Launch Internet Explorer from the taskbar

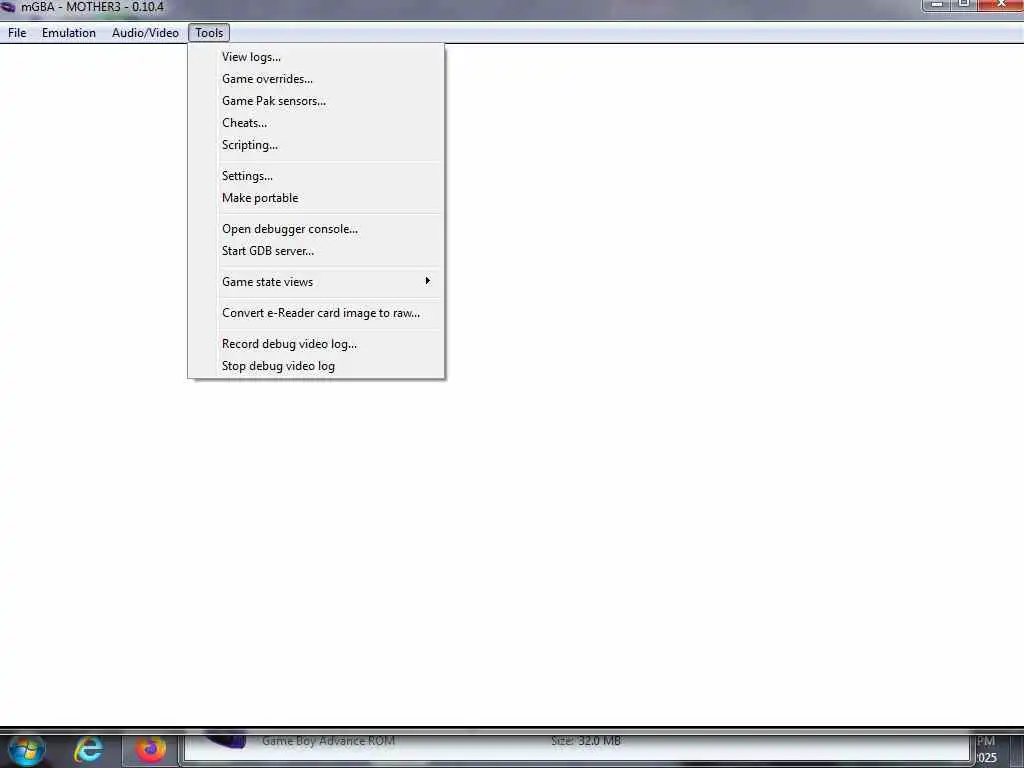click(x=89, y=749)
